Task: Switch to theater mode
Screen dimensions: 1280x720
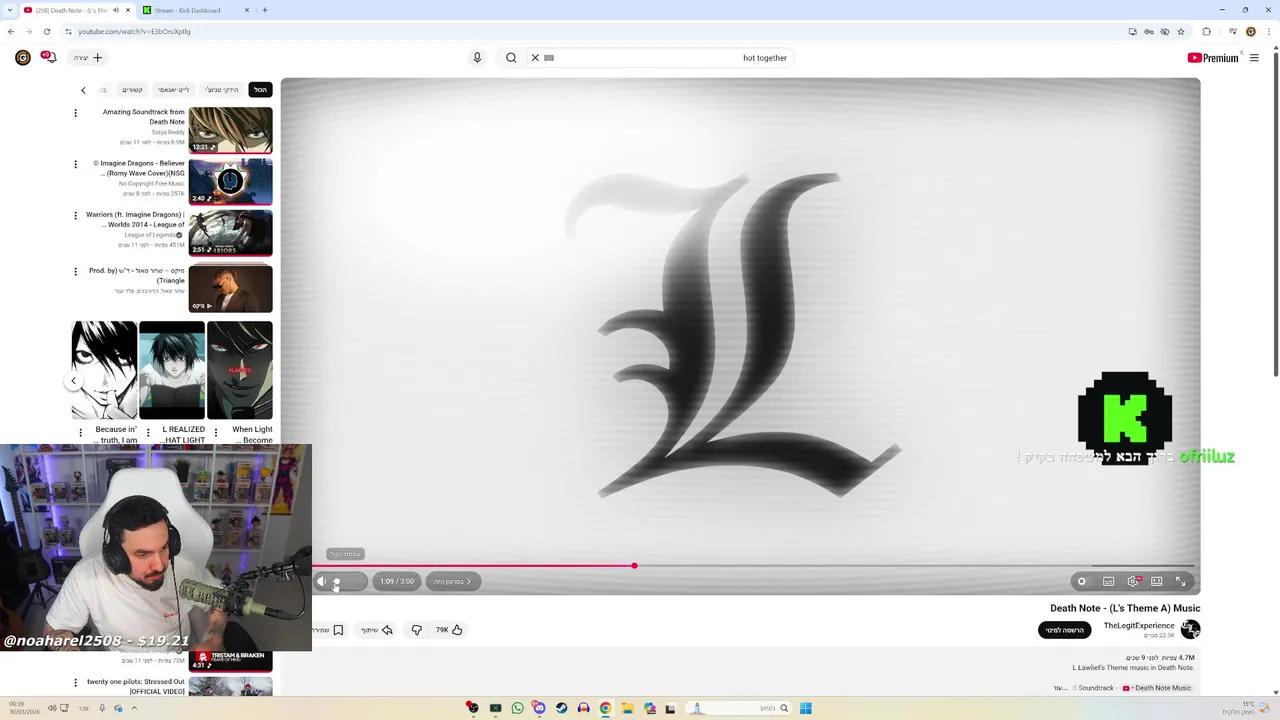Action: pyautogui.click(x=1157, y=581)
